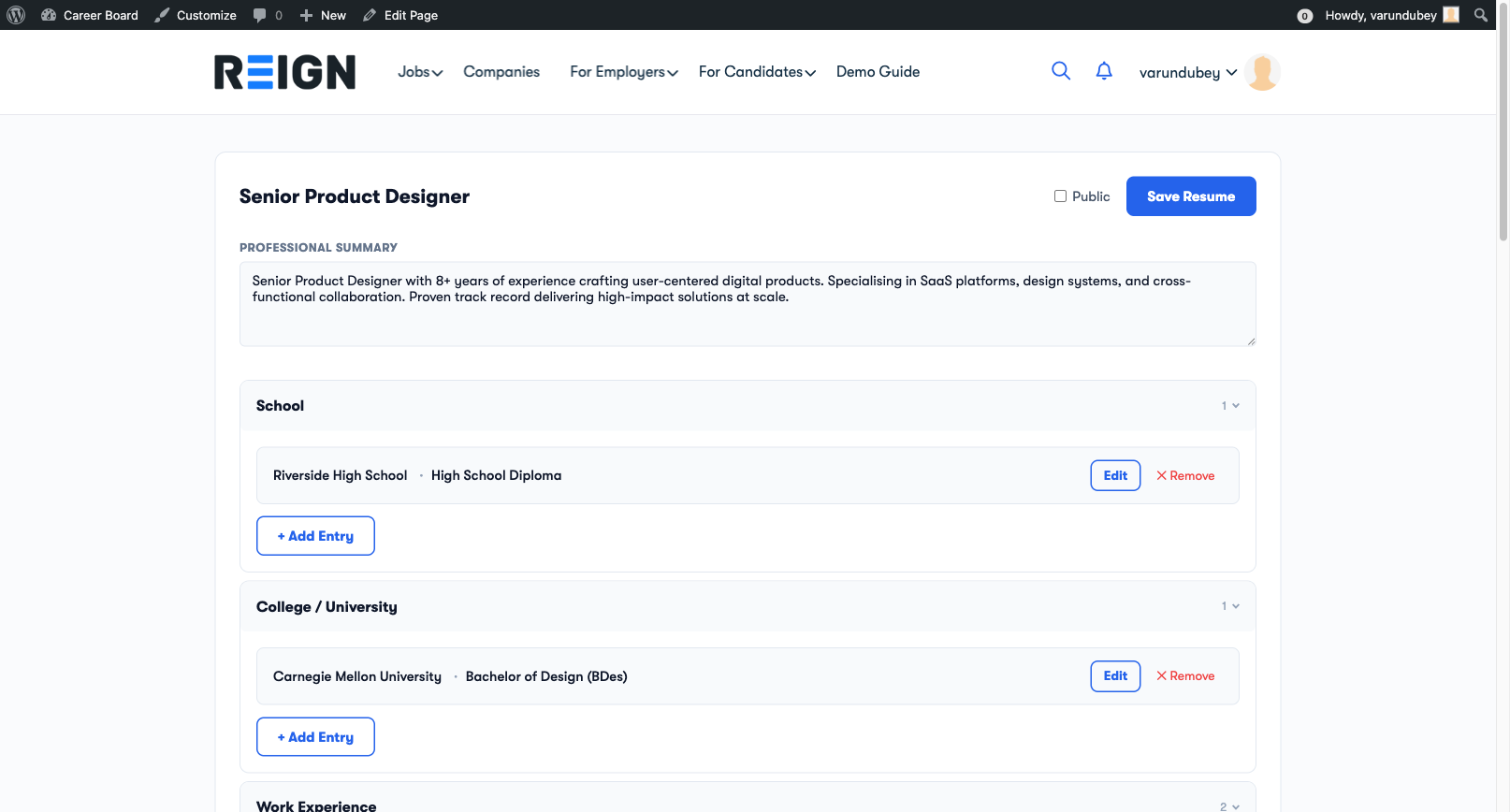This screenshot has width=1510, height=812.
Task: Tick the Public checkbox
Action: (1060, 196)
